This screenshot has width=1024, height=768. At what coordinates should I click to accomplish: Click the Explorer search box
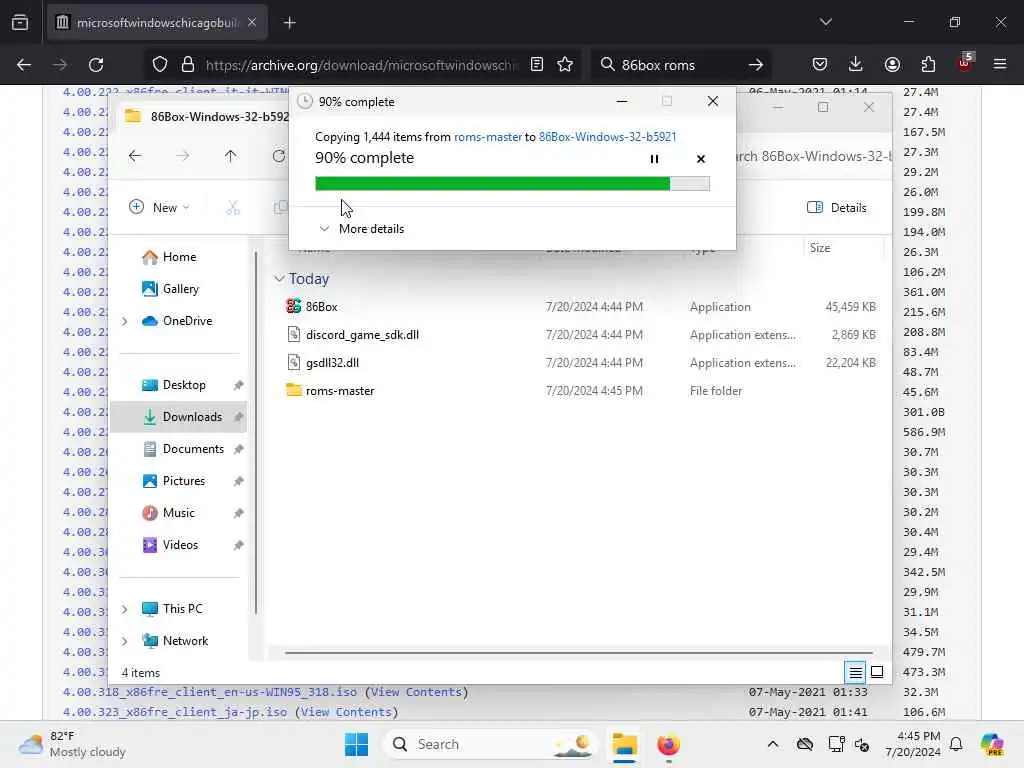pyautogui.click(x=813, y=156)
